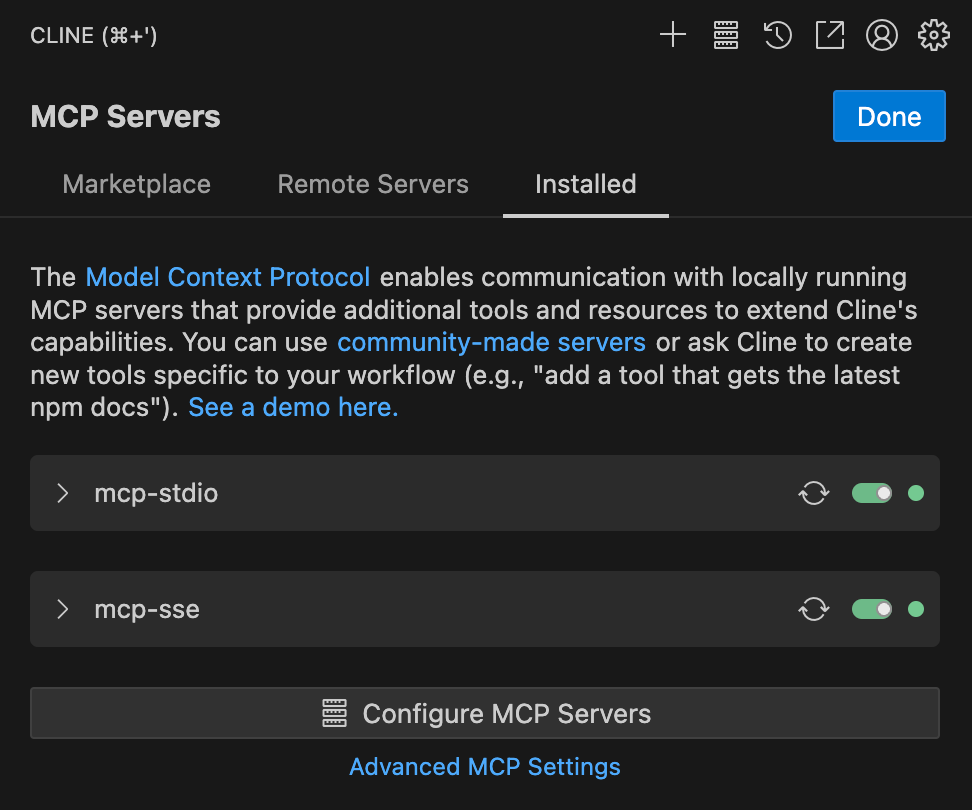
Task: Disable the mcp-stdio server toggle
Action: 872,493
